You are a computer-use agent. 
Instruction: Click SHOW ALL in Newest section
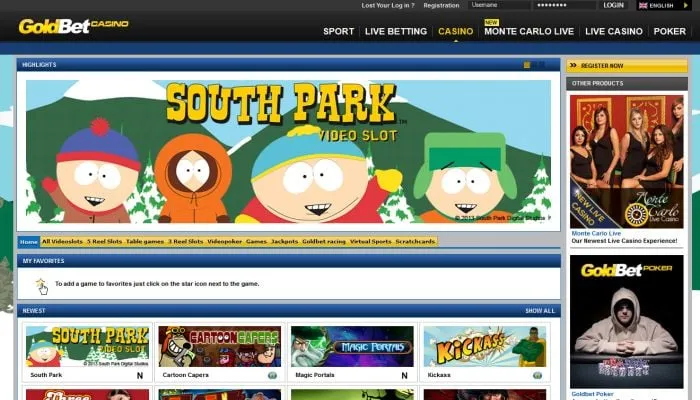(x=540, y=311)
